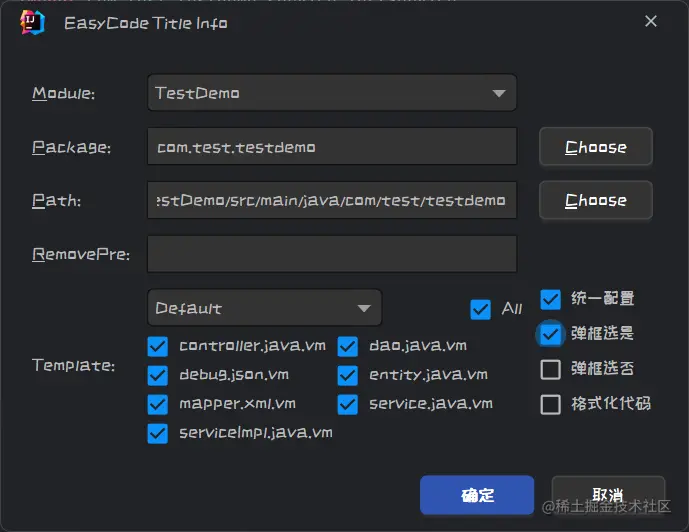Click the Package label

click(71, 147)
